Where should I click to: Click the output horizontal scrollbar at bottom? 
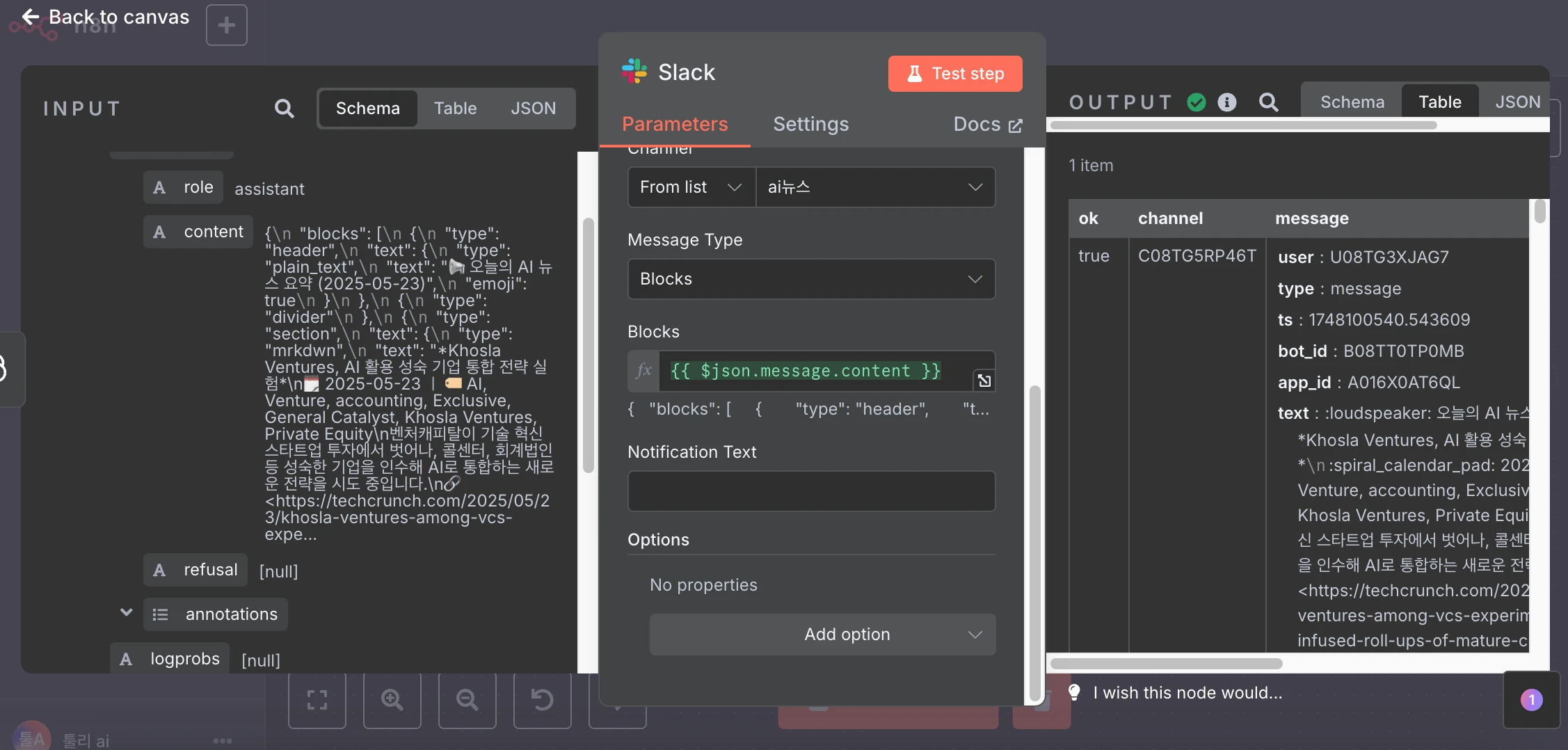click(1166, 663)
